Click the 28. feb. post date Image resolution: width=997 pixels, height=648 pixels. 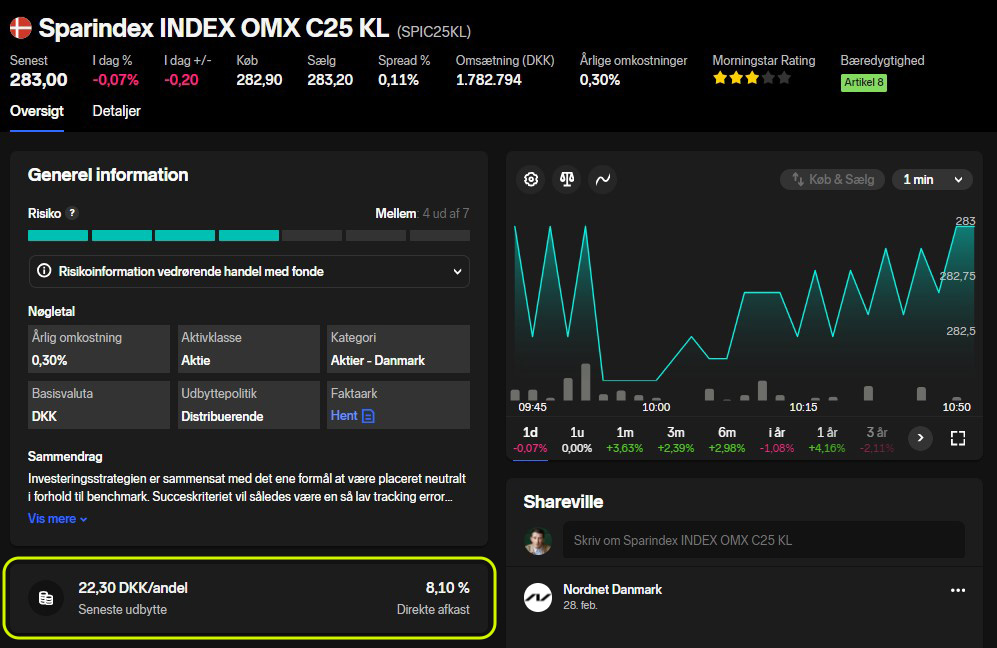(580, 605)
